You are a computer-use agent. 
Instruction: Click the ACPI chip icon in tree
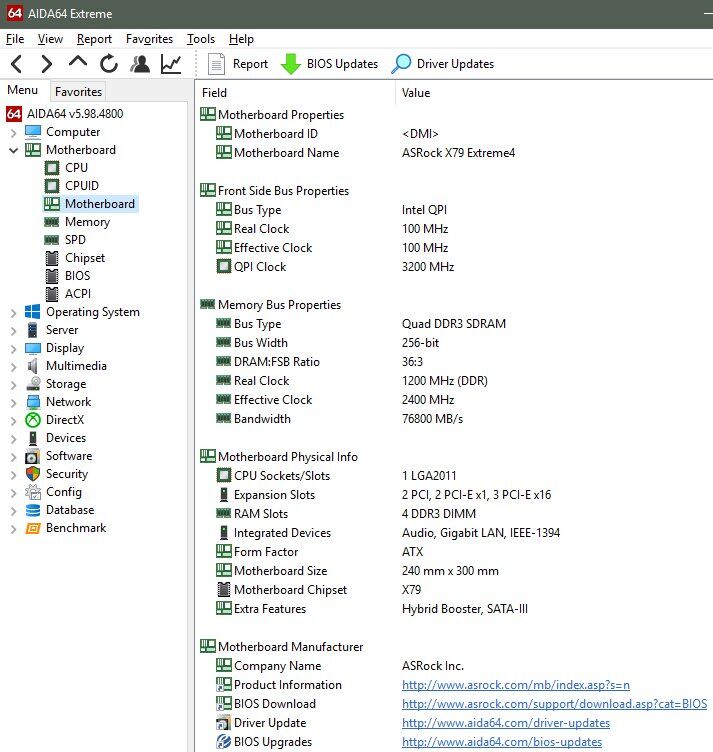pos(52,294)
